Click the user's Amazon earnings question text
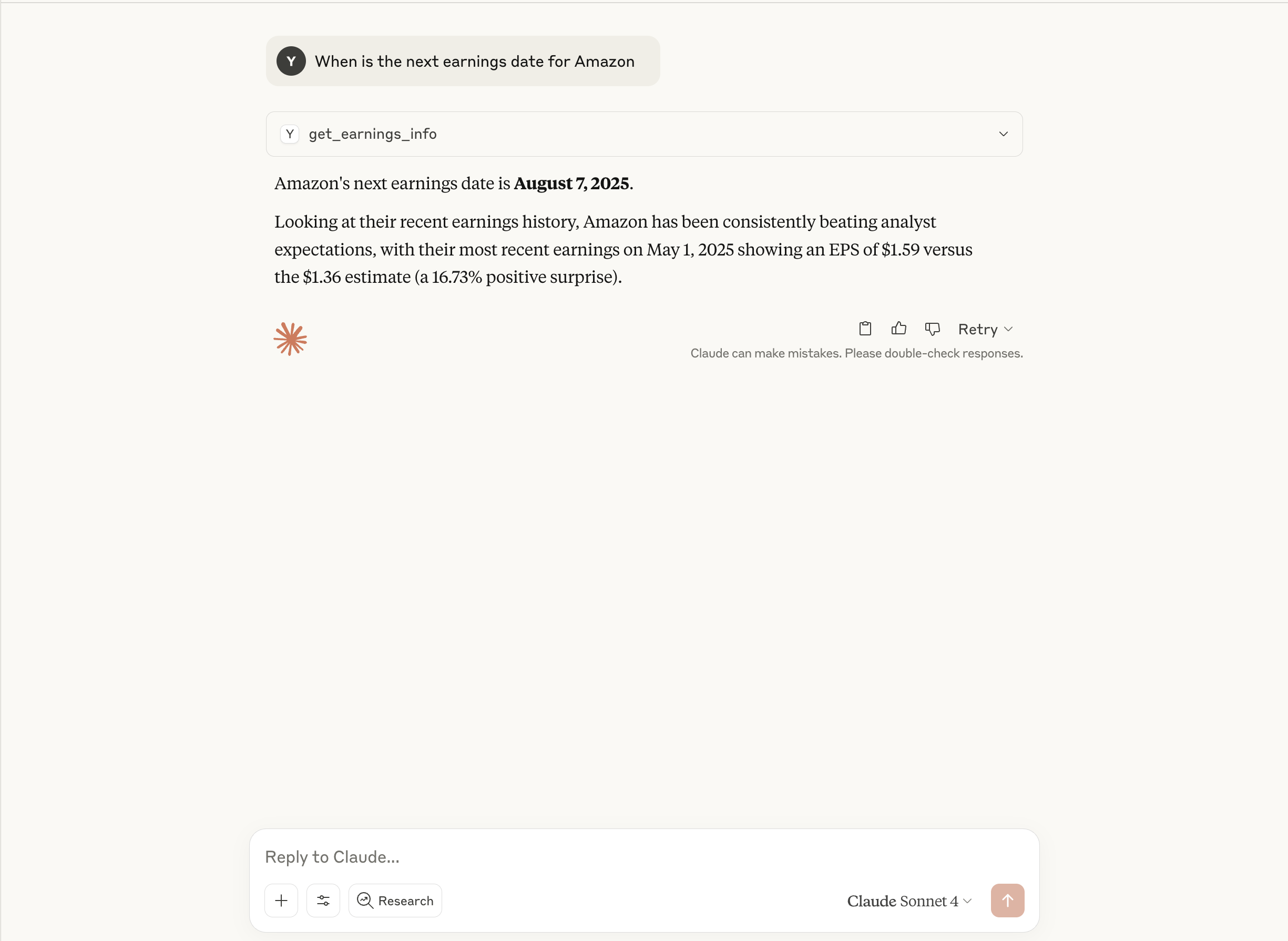This screenshot has height=941, width=1288. pyautogui.click(x=475, y=62)
